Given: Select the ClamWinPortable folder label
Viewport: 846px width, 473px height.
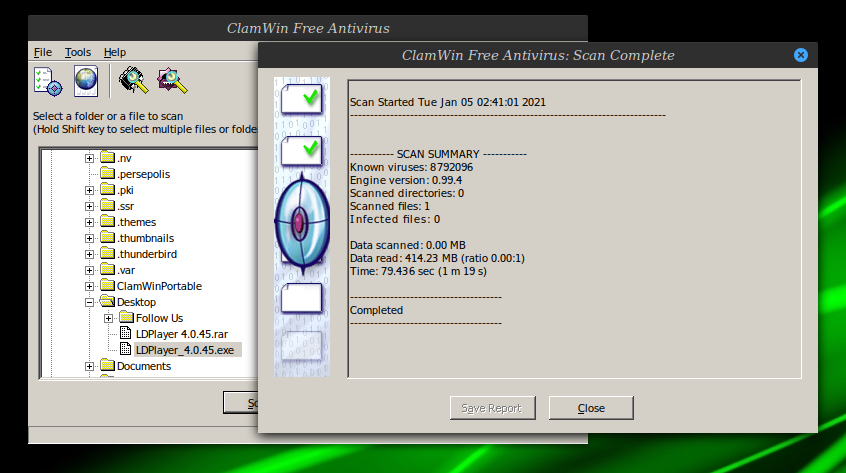Looking at the screenshot, I should [x=159, y=286].
